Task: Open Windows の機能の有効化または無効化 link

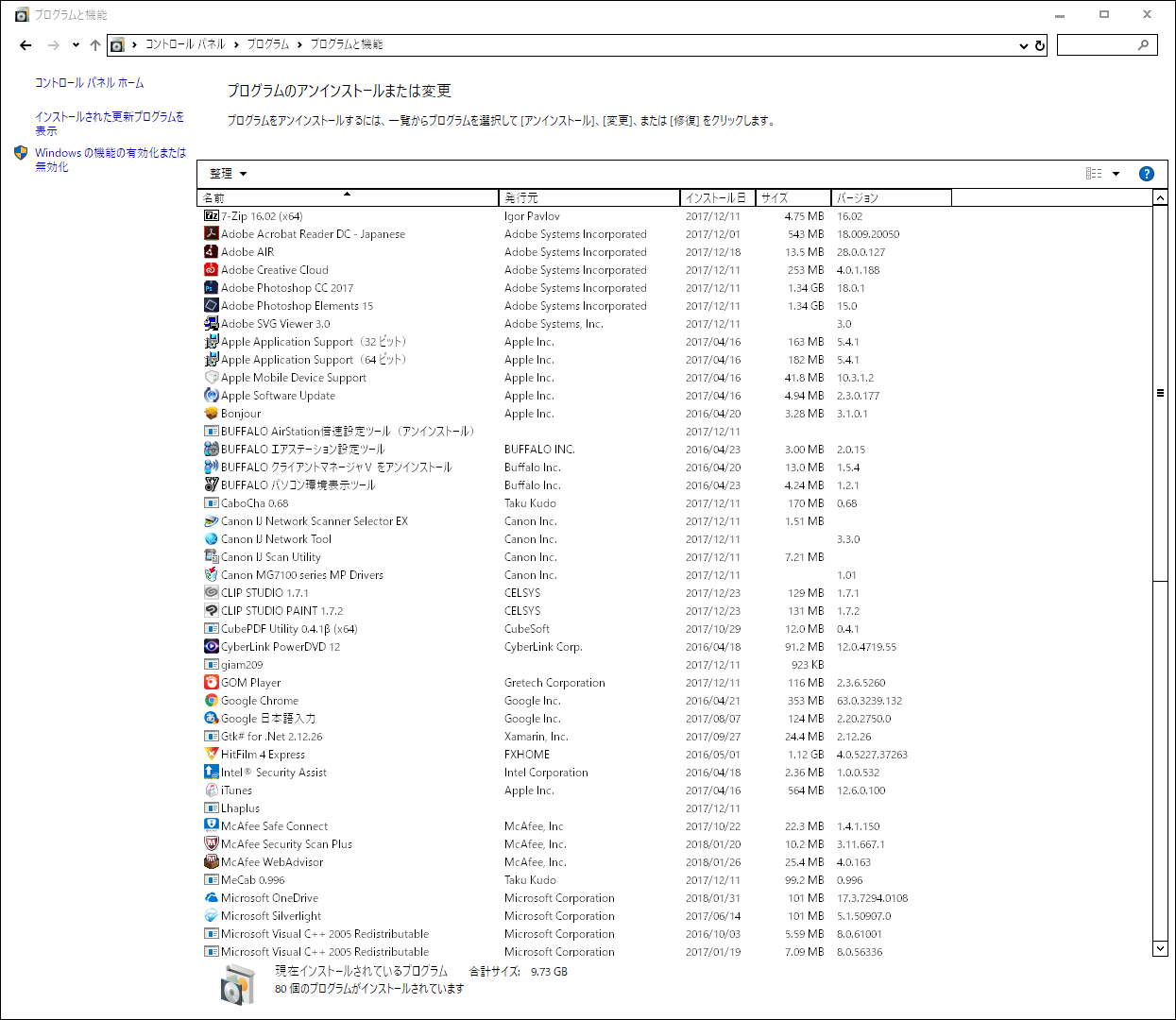Action: (111, 160)
